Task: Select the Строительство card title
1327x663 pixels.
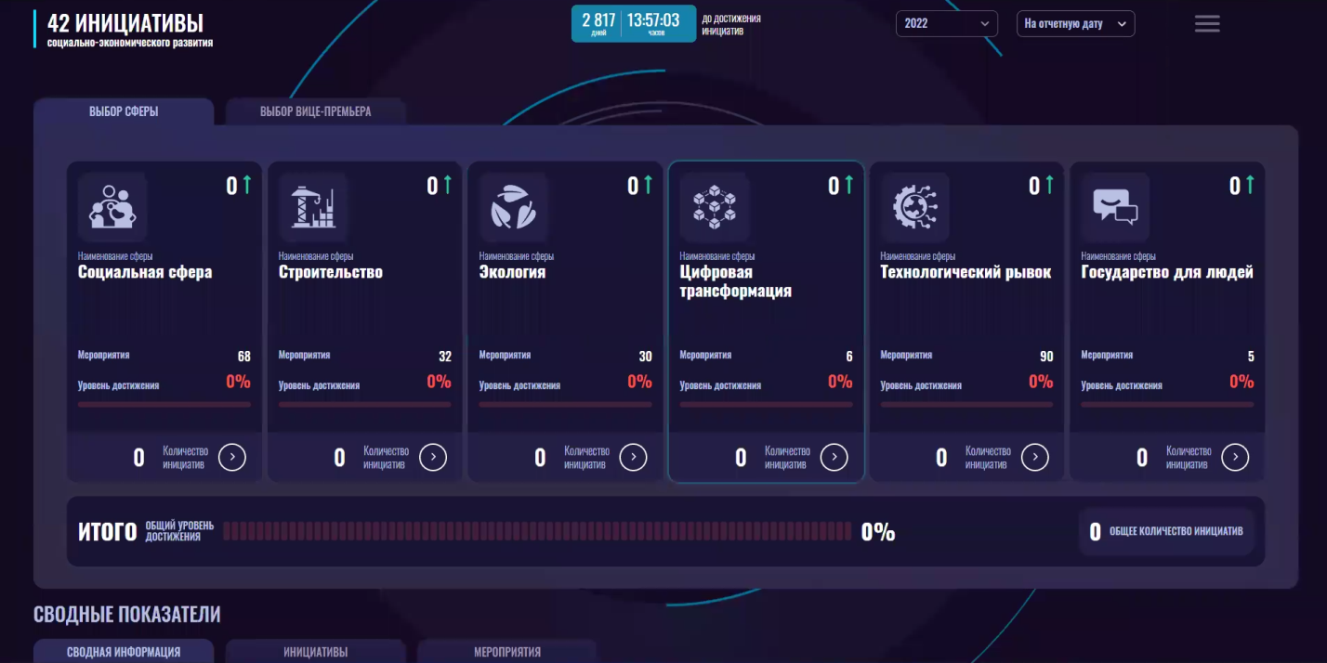Action: [x=331, y=272]
